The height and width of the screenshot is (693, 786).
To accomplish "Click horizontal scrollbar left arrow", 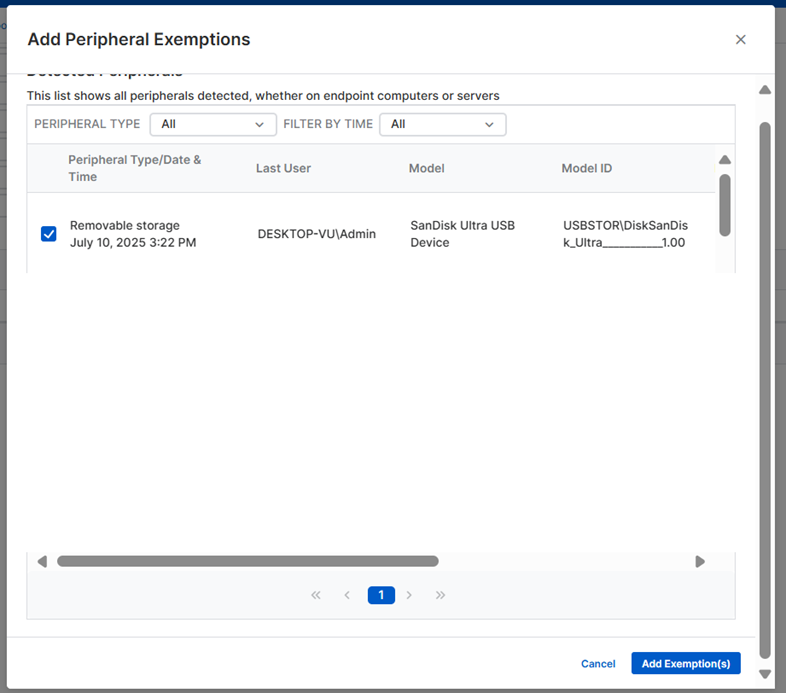I will 42,562.
